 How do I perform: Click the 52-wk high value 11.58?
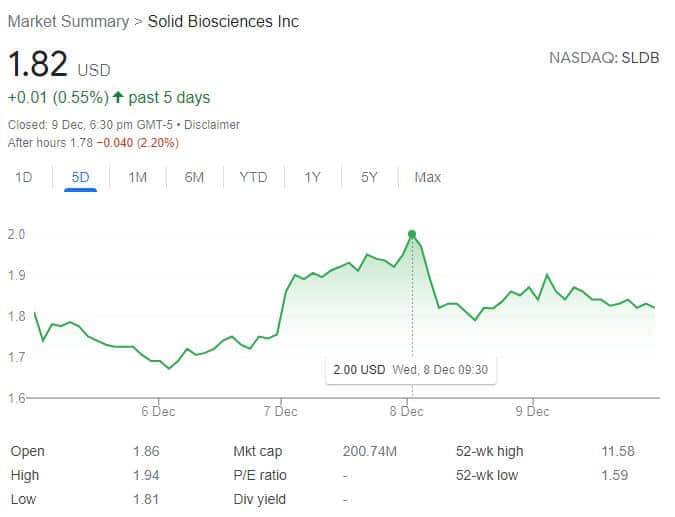[x=618, y=451]
